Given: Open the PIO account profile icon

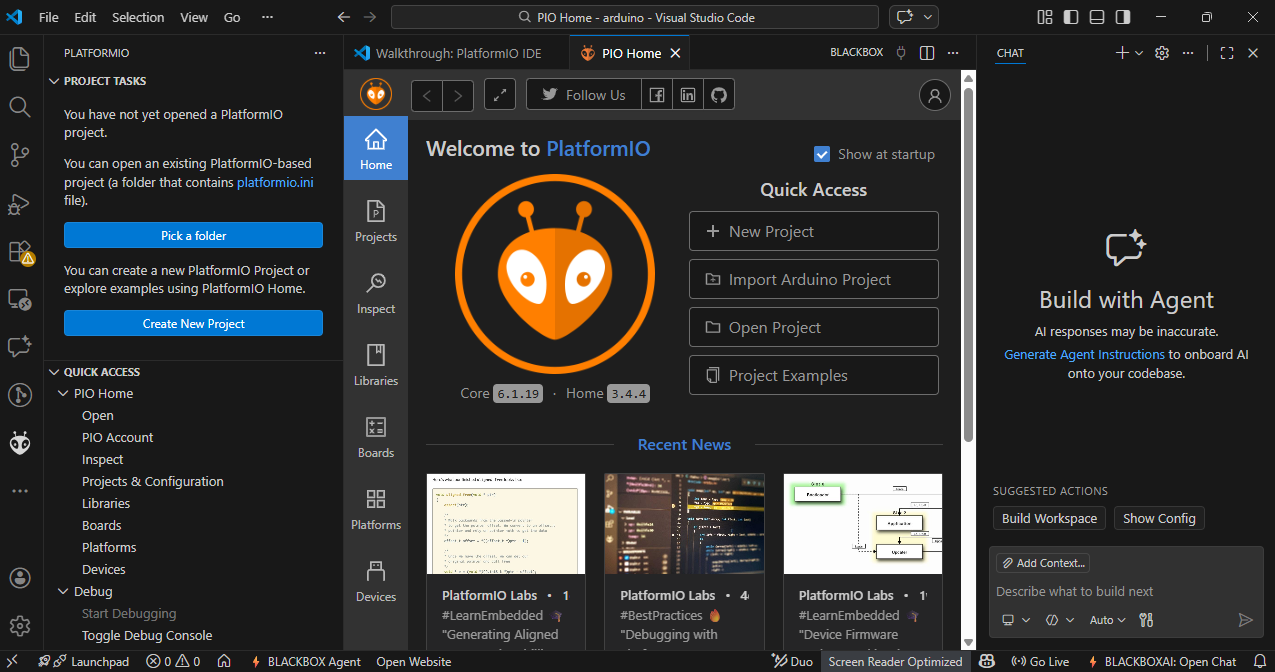Looking at the screenshot, I should [x=935, y=95].
